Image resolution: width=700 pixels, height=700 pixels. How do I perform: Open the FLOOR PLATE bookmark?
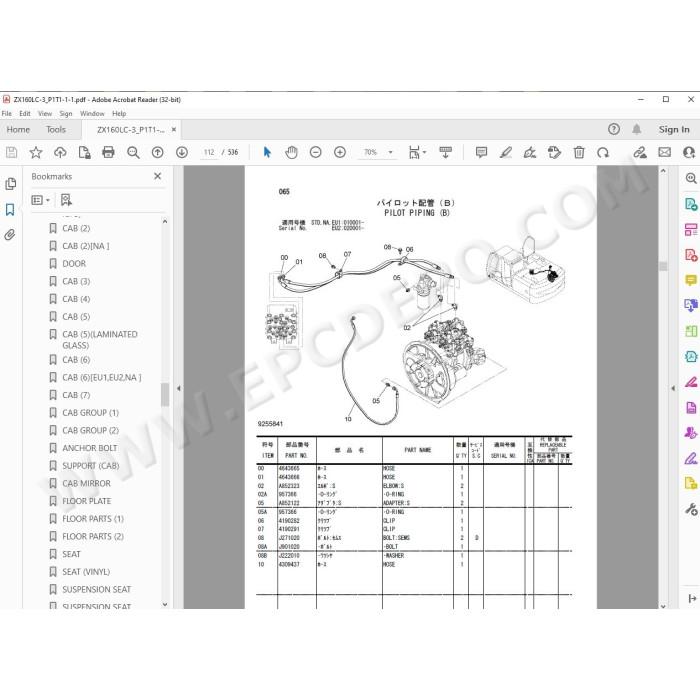(x=87, y=501)
